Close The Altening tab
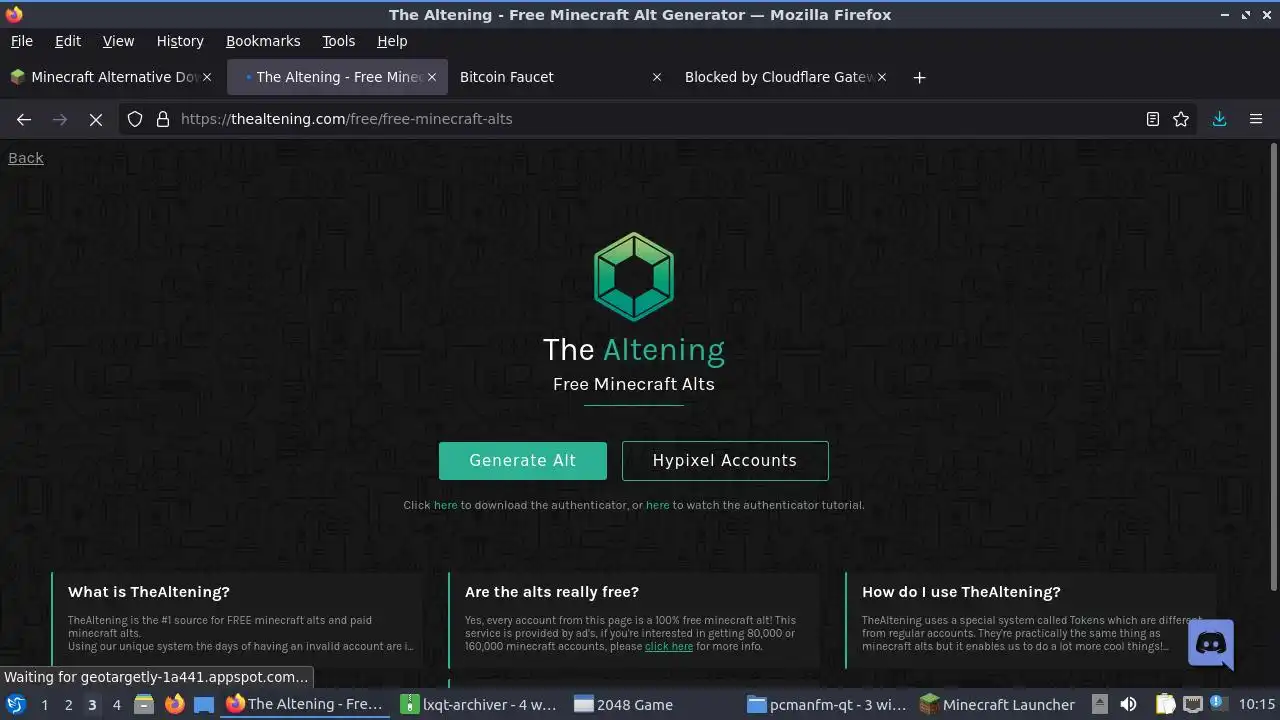Screen dimensions: 1280x720 [x=432, y=77]
